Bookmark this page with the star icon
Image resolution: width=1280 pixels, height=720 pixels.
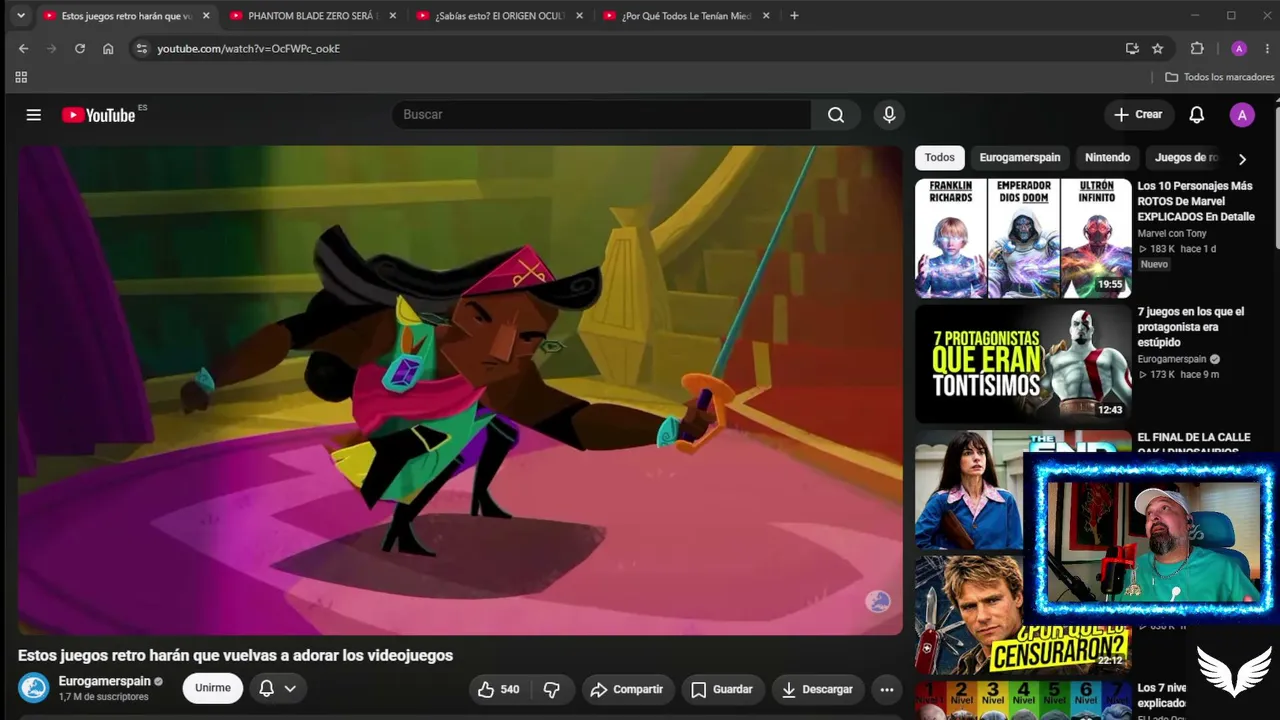point(1158,48)
